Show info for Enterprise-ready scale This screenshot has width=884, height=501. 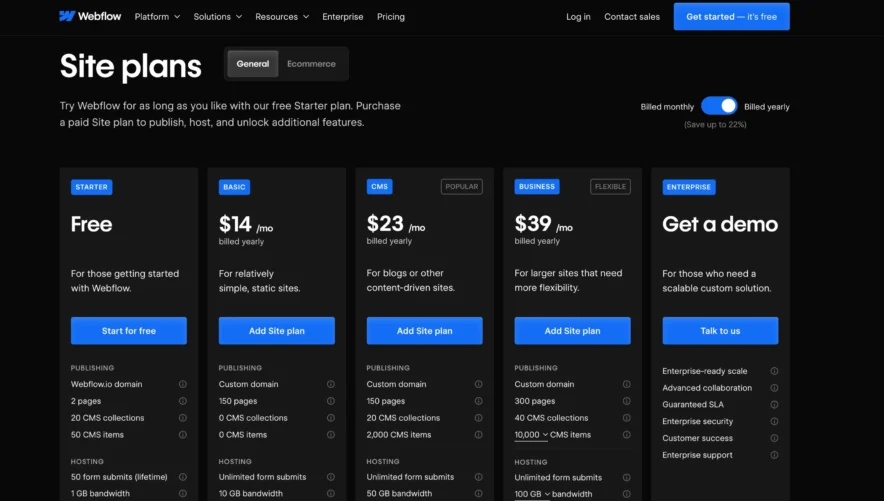click(x=774, y=371)
